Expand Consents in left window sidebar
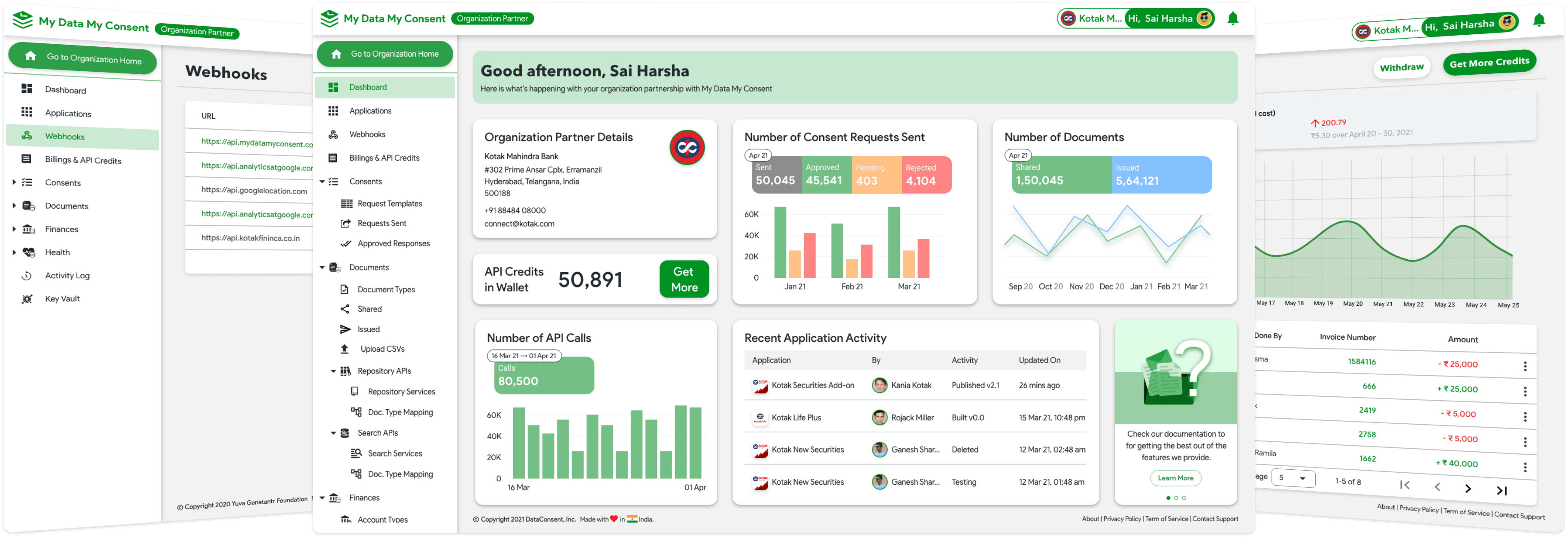 pos(14,182)
